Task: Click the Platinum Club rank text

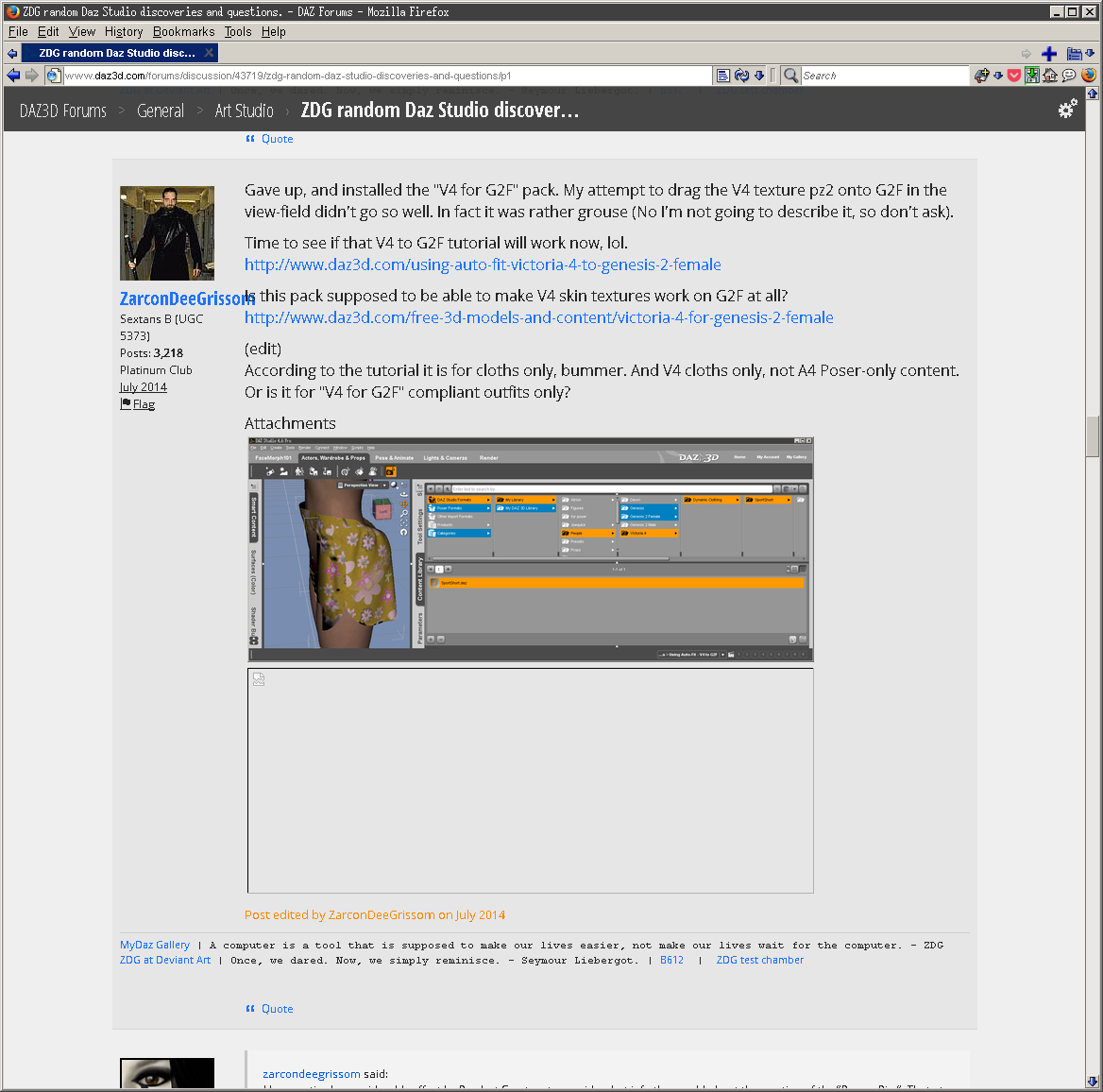Action: (156, 370)
